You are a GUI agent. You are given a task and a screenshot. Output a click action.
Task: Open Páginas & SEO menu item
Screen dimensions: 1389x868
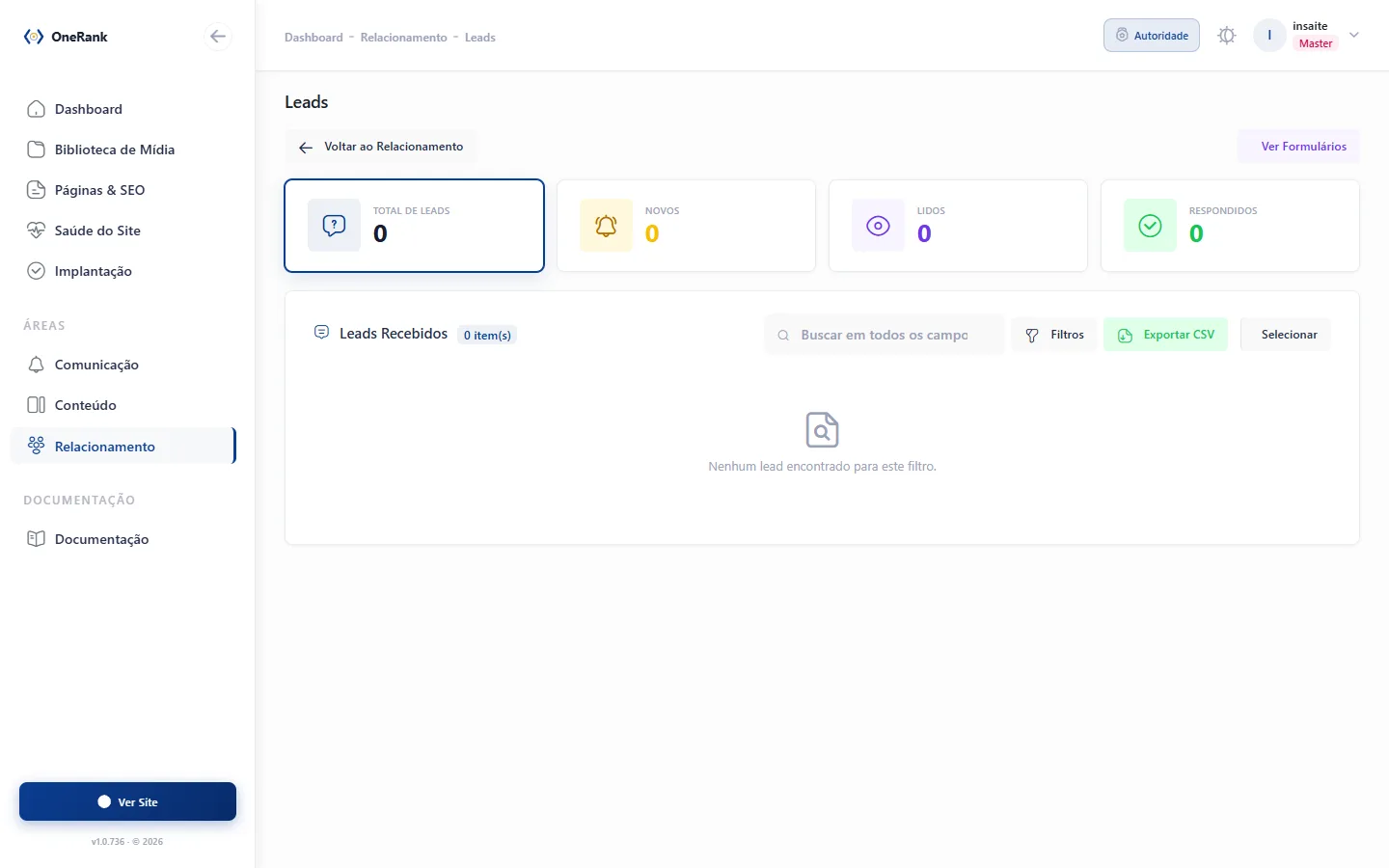point(123,190)
